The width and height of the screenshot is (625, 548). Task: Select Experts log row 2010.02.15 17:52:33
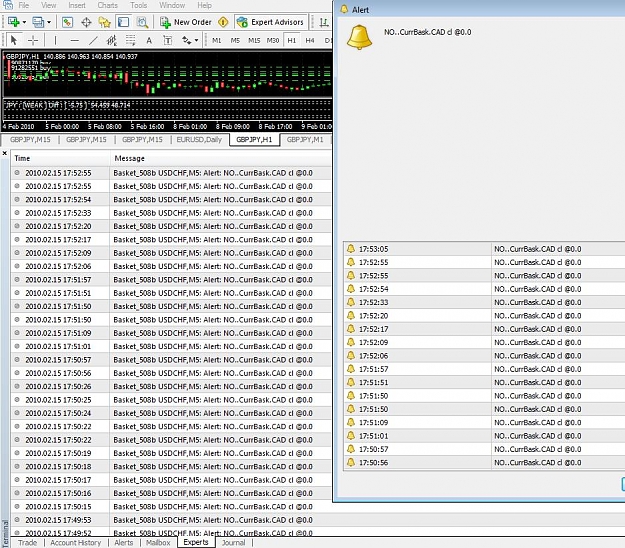click(171, 213)
